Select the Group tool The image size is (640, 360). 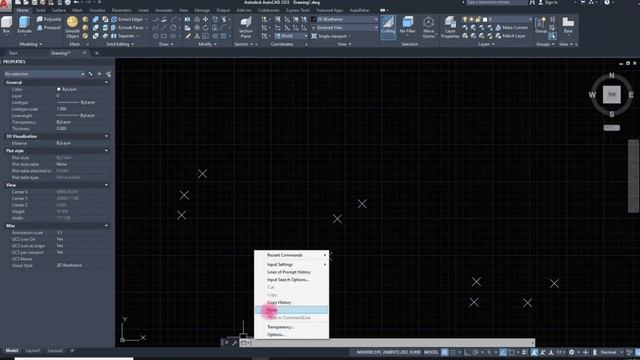pos(541,25)
